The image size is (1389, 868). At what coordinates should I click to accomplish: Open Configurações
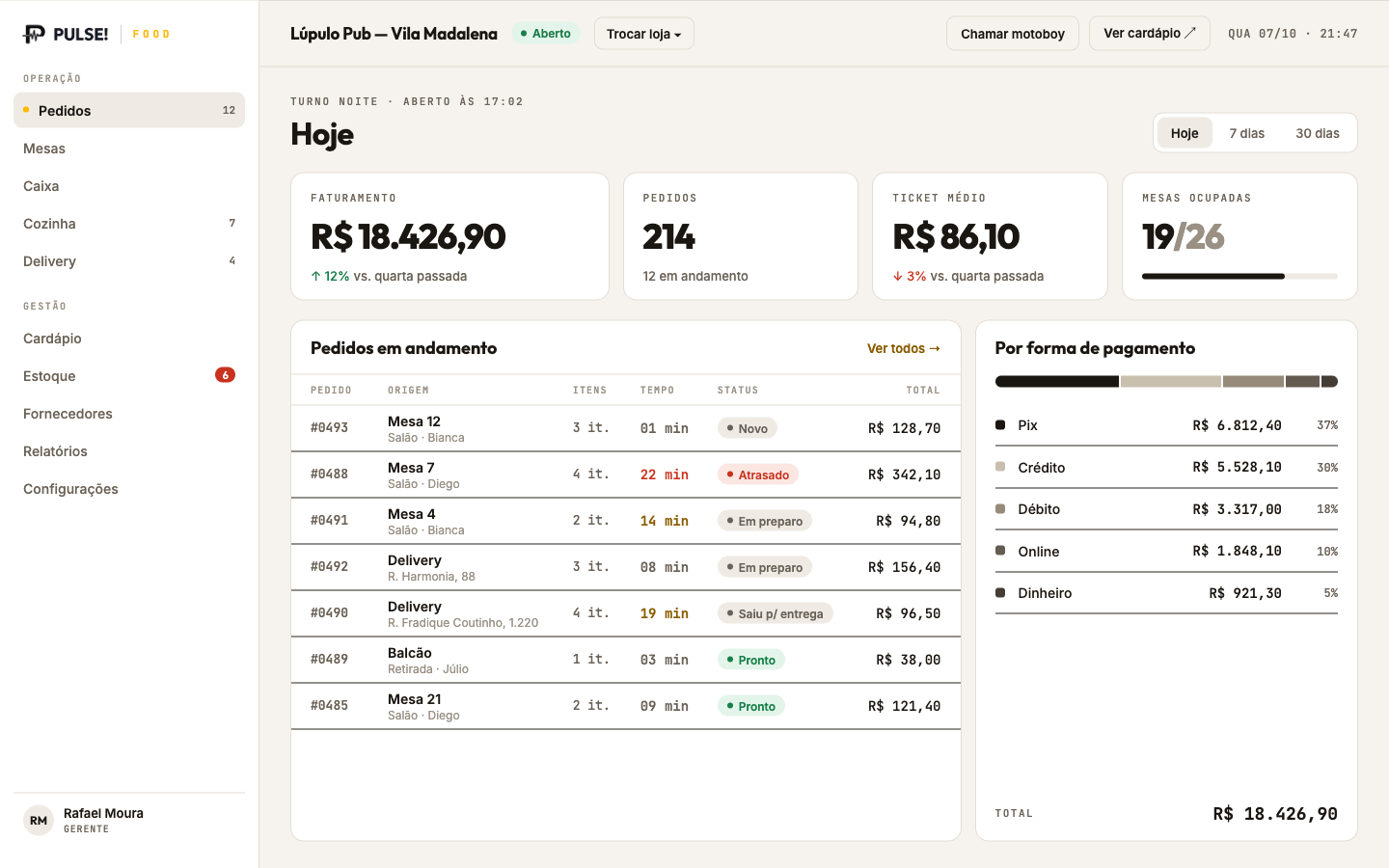[x=129, y=489]
